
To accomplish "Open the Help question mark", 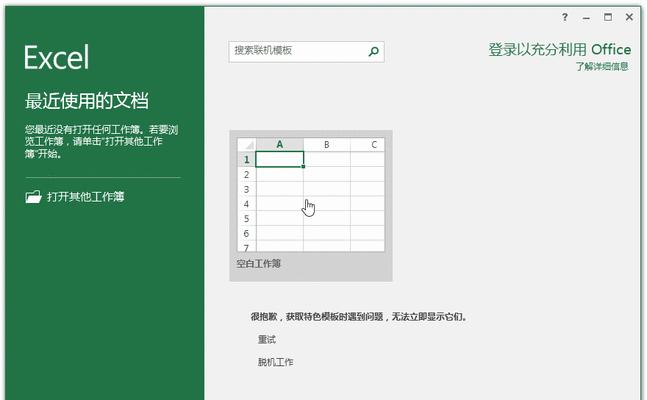I will click(565, 17).
